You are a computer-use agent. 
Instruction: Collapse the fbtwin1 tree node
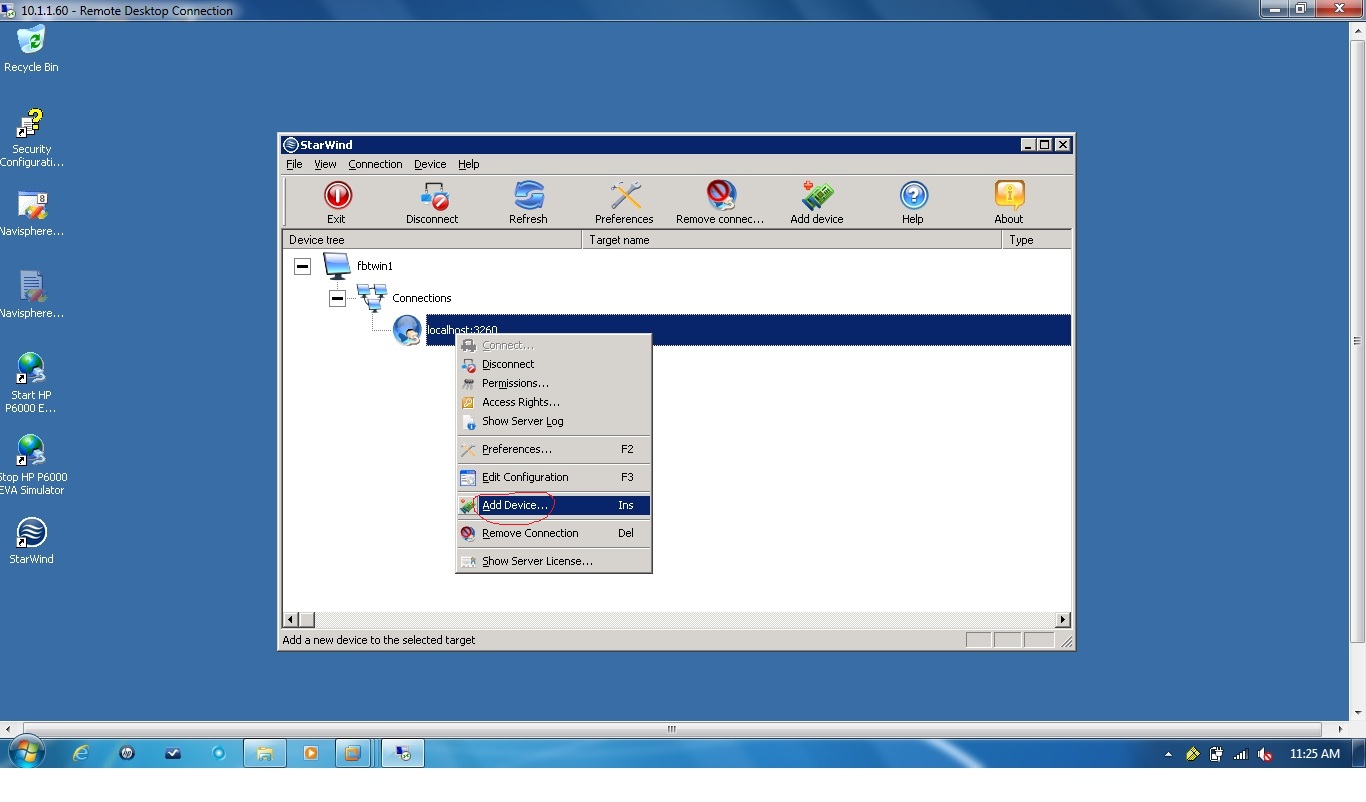[x=302, y=265]
